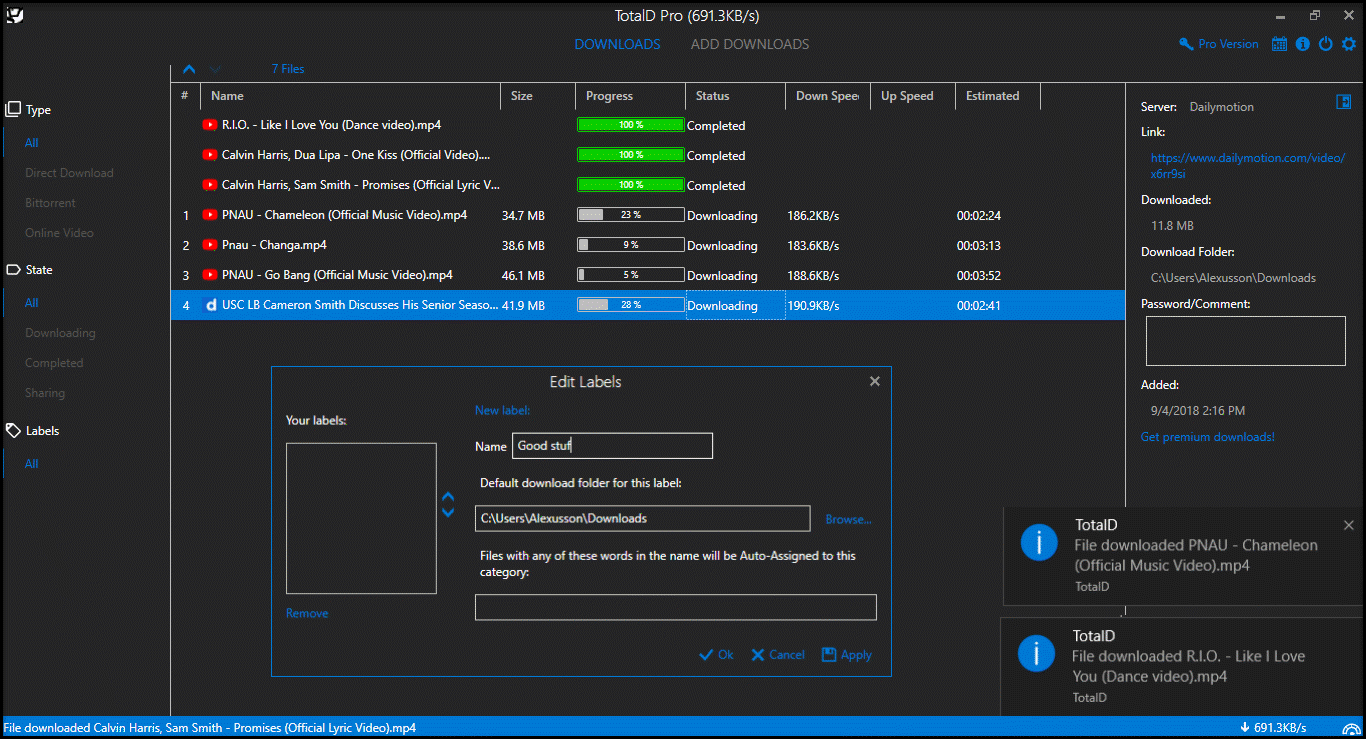The width and height of the screenshot is (1366, 739).
Task: Click the Labels tag icon in sidebar
Action: 13,431
